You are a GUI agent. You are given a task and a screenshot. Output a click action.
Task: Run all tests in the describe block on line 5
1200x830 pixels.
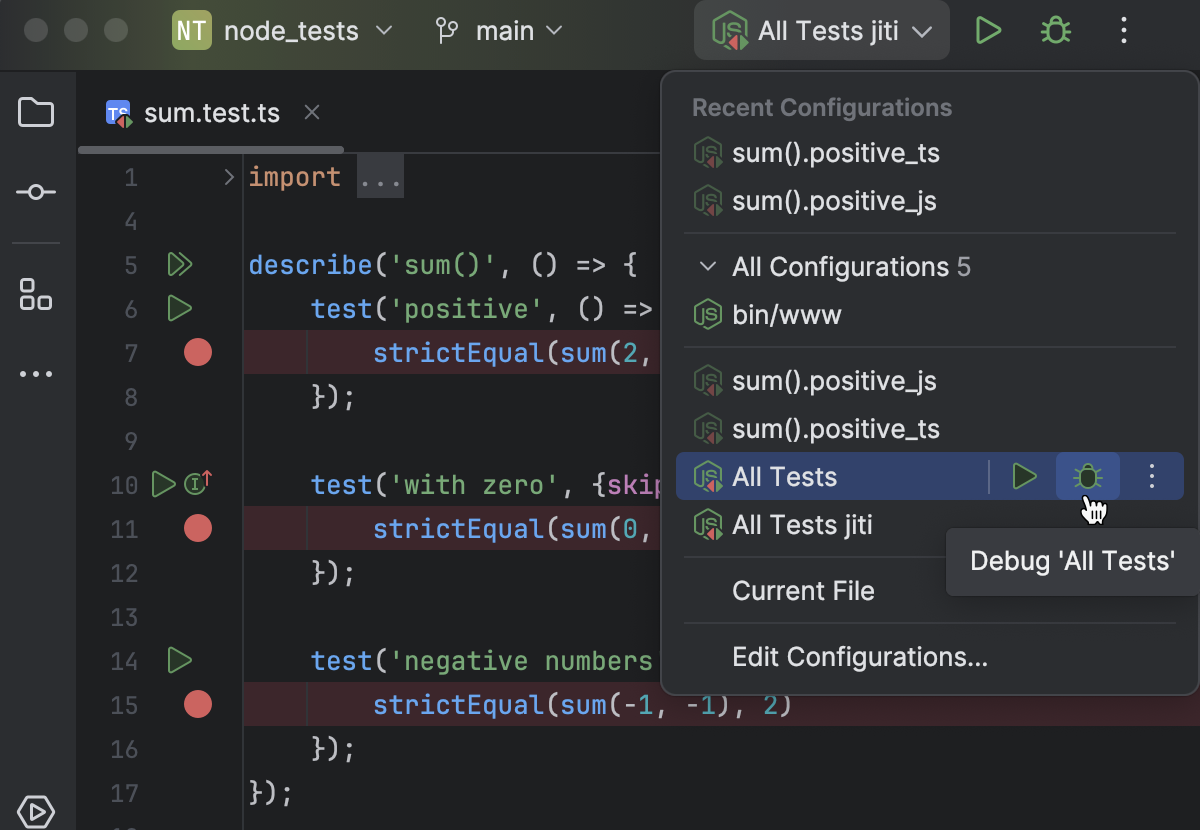pyautogui.click(x=180, y=265)
